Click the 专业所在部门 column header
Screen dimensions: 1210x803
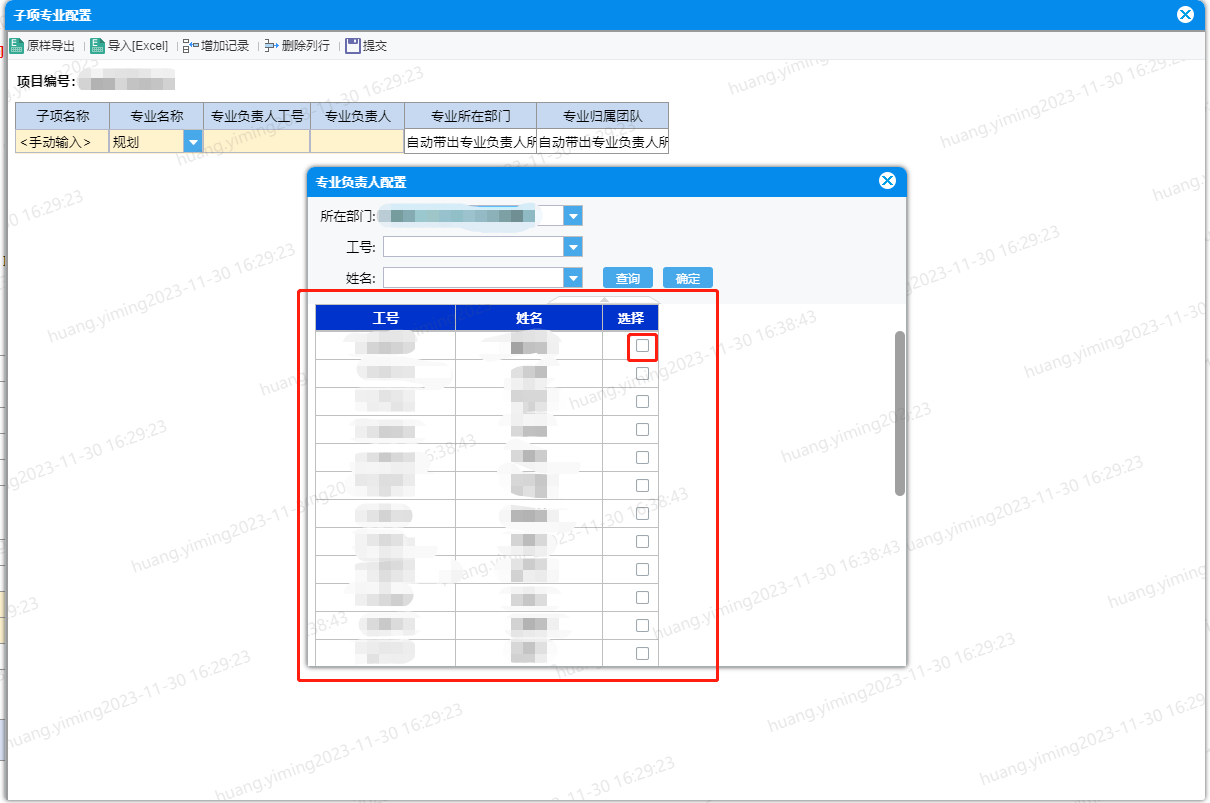[470, 116]
